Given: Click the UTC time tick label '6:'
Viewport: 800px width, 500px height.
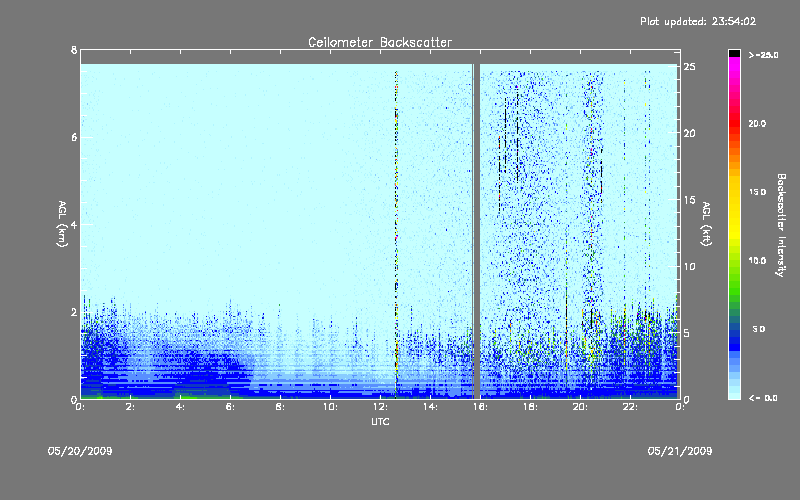Looking at the screenshot, I should (231, 407).
